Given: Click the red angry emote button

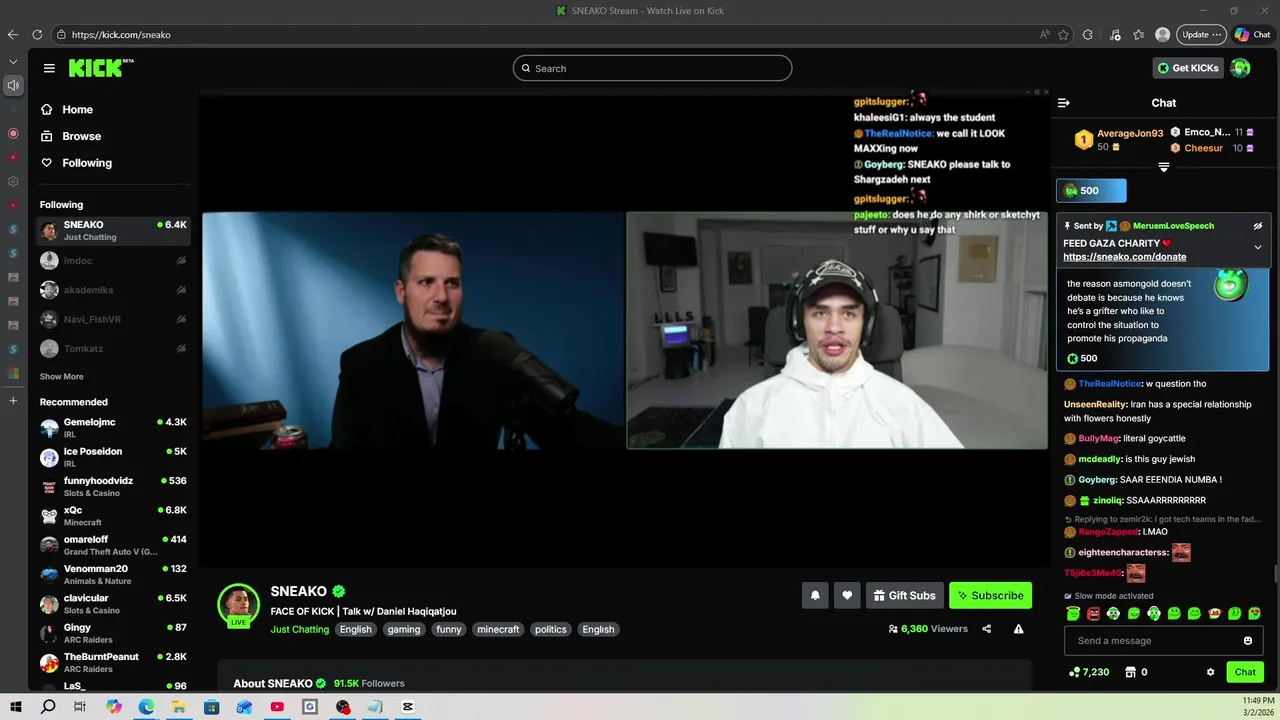Looking at the screenshot, I should point(1093,613).
